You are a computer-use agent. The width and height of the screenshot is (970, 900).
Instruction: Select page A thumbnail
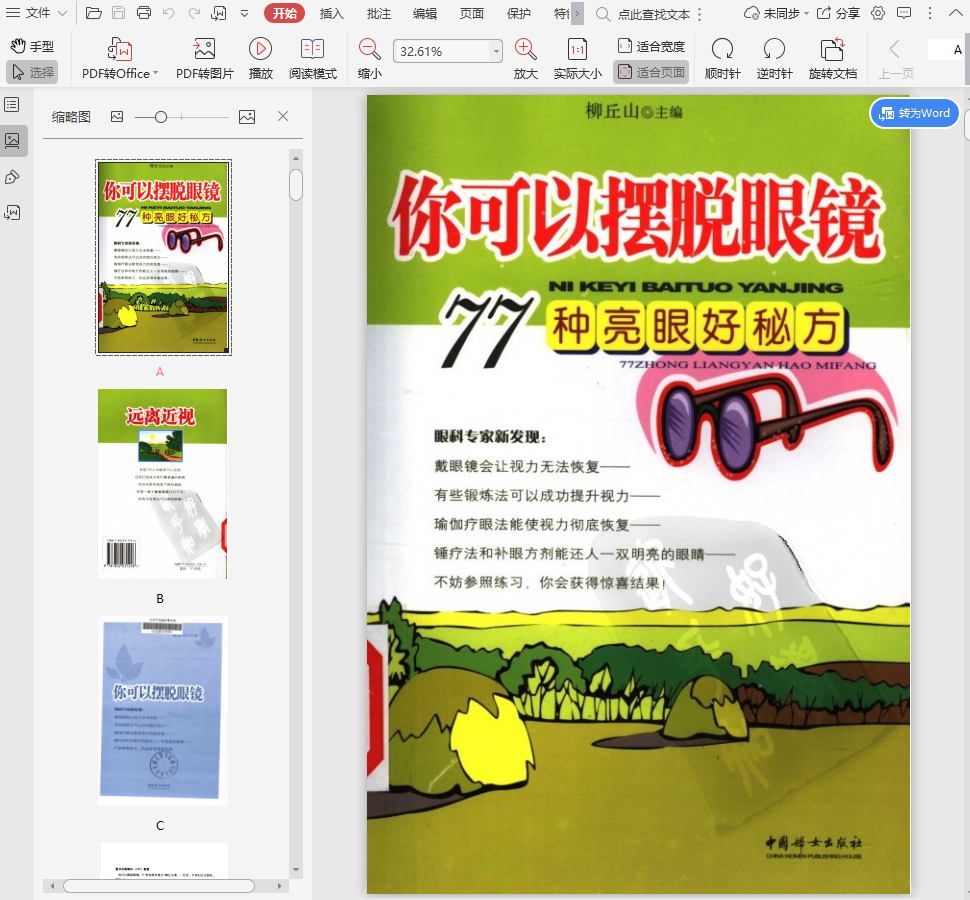163,257
